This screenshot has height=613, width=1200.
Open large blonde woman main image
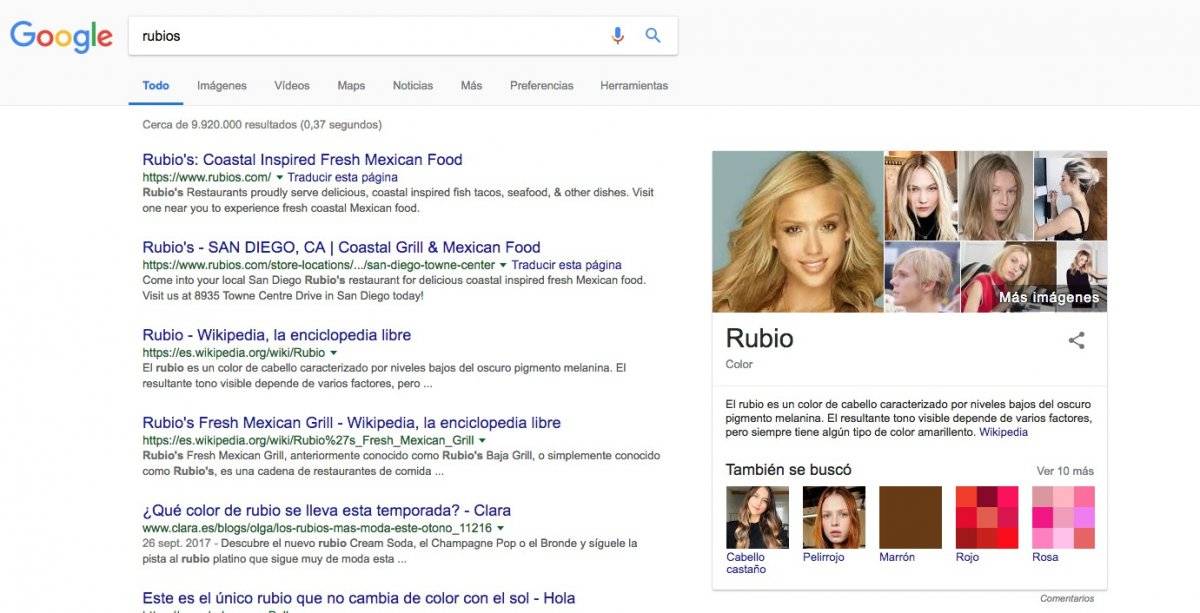pos(797,232)
